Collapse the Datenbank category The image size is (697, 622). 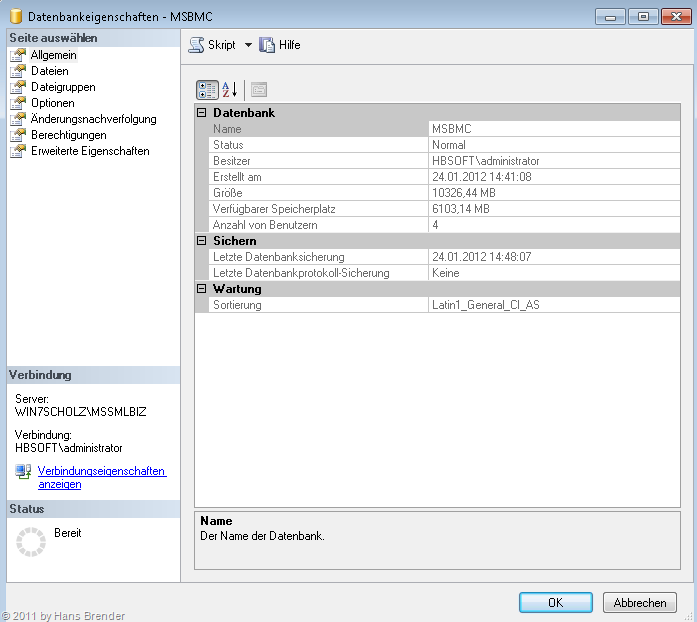click(202, 113)
